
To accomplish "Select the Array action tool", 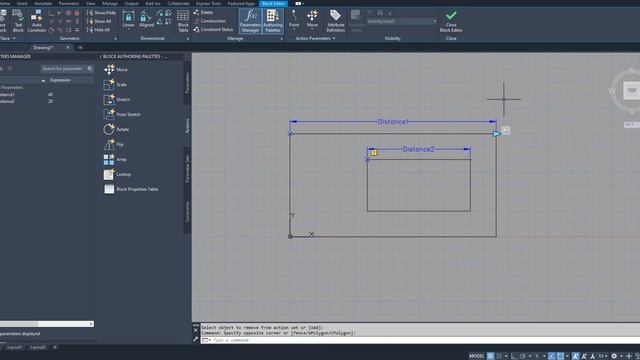I will tap(116, 159).
